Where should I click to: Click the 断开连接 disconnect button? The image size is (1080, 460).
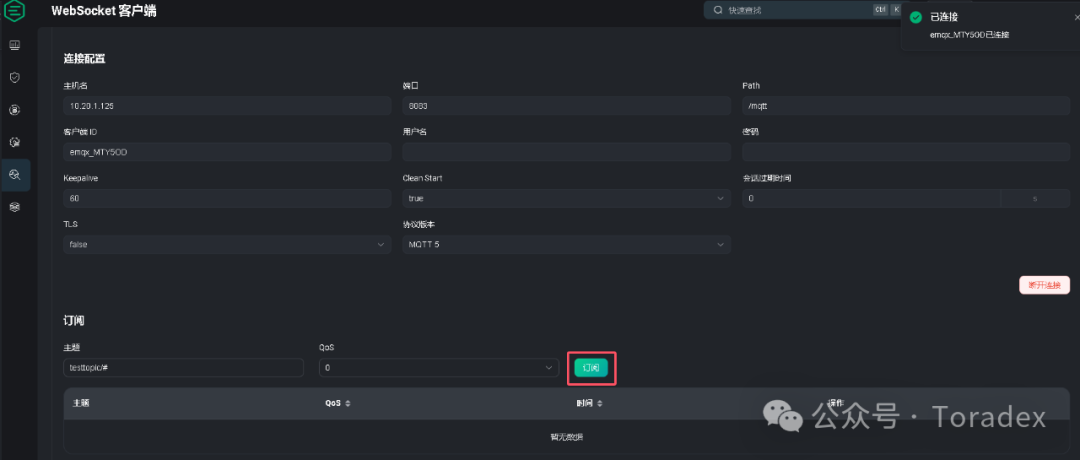tap(1044, 285)
